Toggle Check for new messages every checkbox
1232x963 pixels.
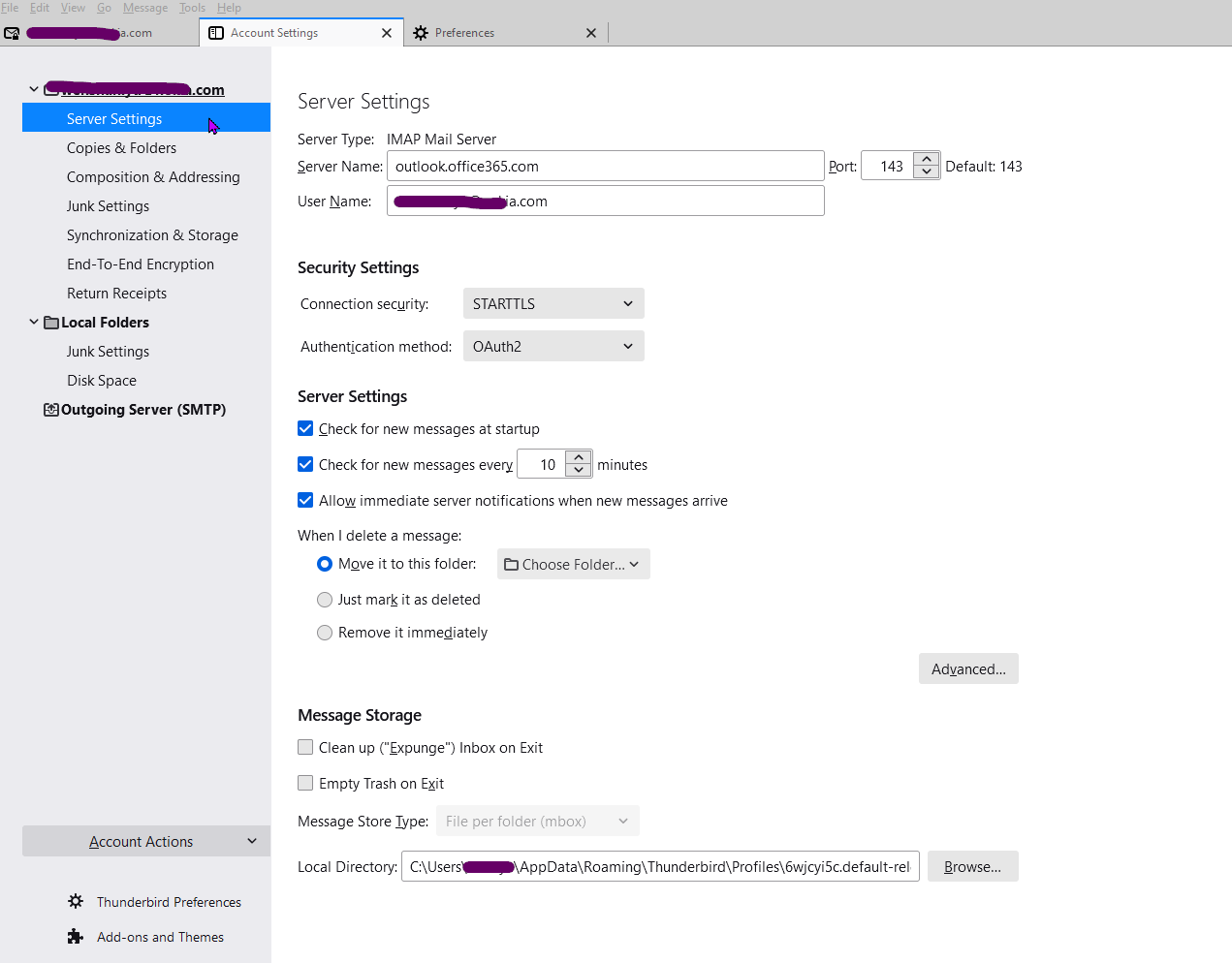305,464
